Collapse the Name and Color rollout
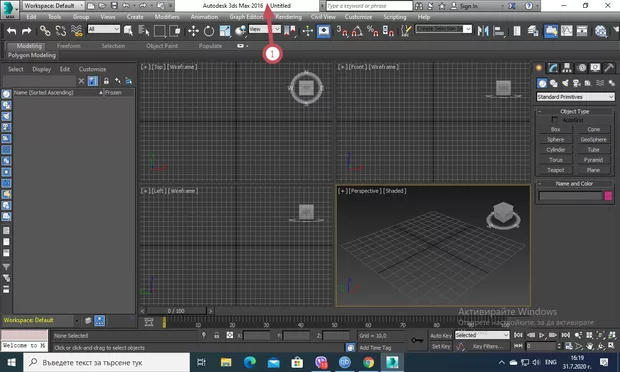The image size is (620, 372). point(575,184)
